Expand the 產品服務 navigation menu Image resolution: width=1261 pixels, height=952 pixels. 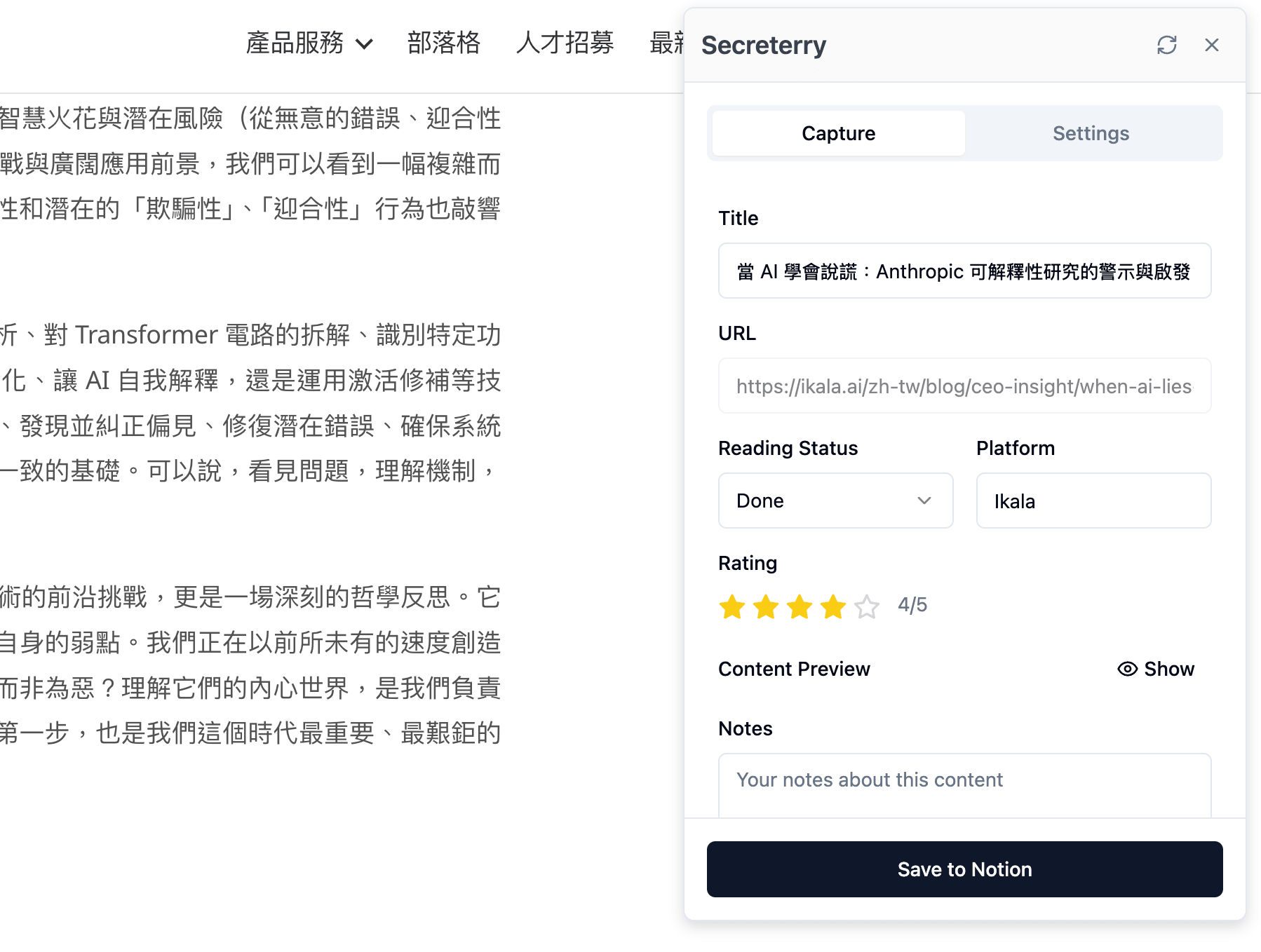309,43
